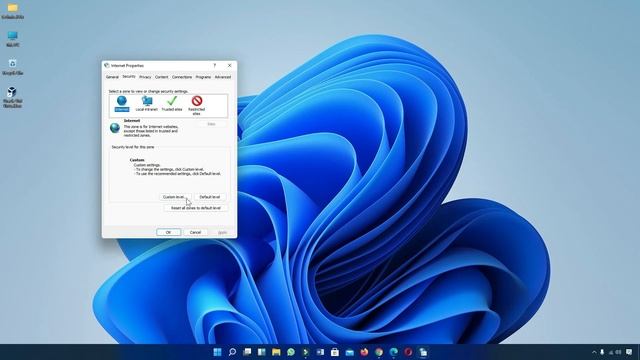Launch Opera browser from taskbar
Image resolution: width=640 pixels, height=360 pixels.
(x=408, y=352)
